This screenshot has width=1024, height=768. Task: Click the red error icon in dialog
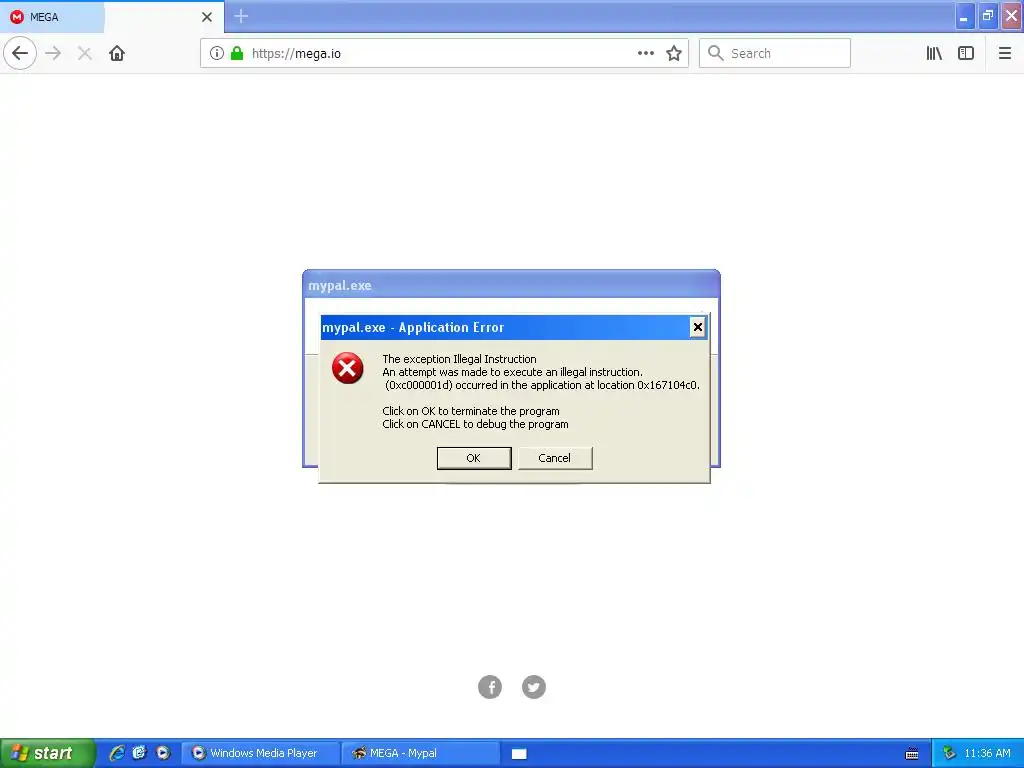(x=347, y=368)
